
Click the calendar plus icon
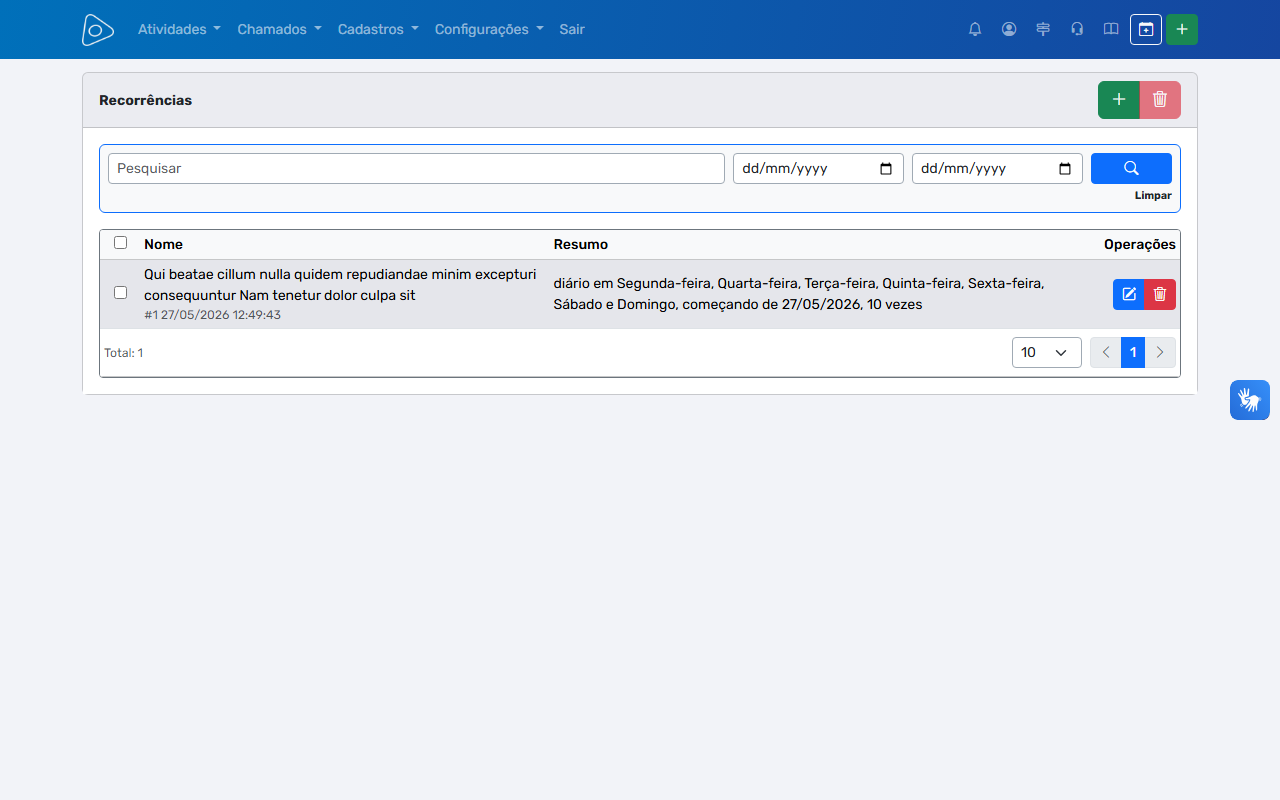[x=1146, y=29]
